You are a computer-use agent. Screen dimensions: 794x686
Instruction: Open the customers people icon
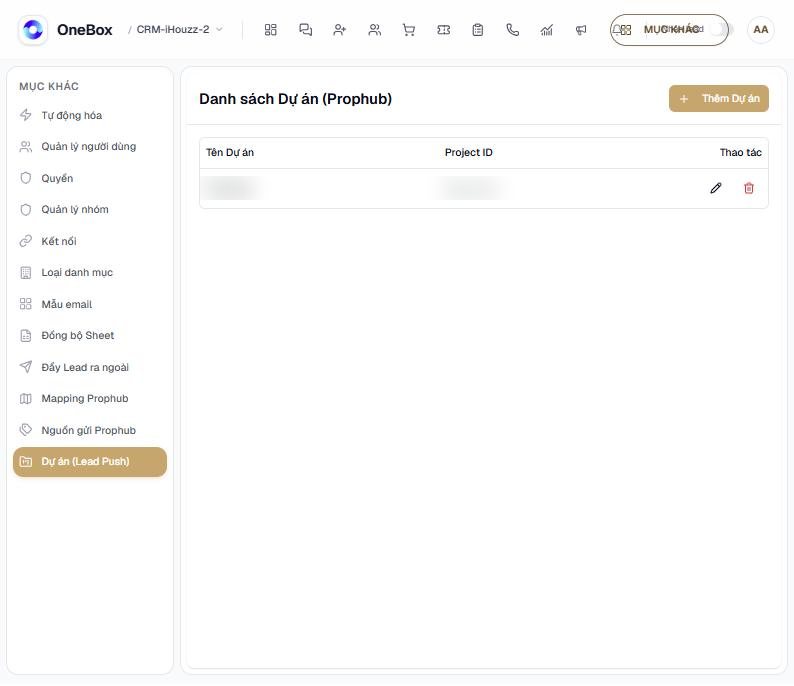coord(375,30)
